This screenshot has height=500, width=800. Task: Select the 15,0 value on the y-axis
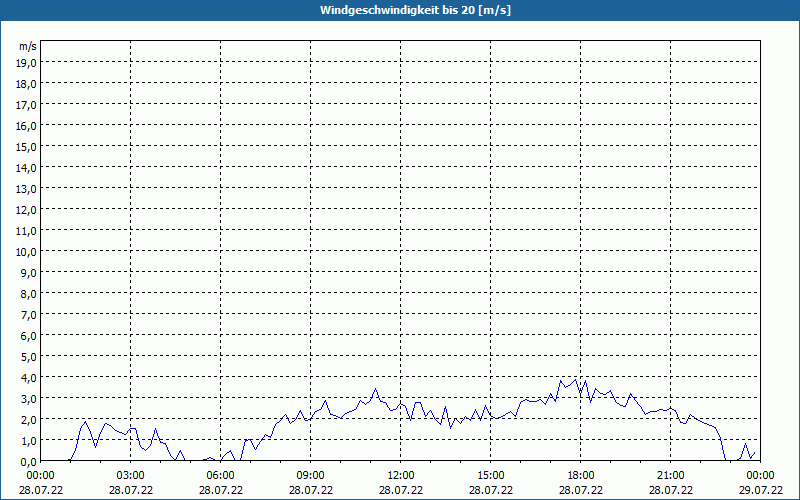point(26,146)
